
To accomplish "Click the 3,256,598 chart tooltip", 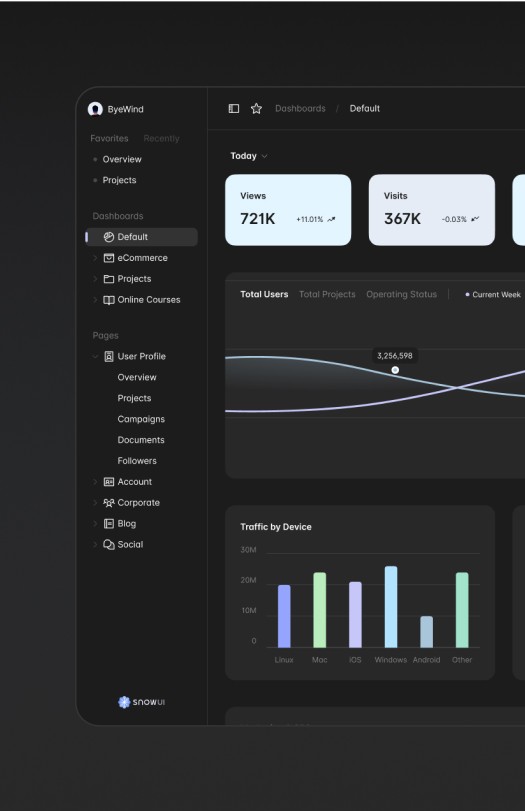I will click(x=395, y=356).
